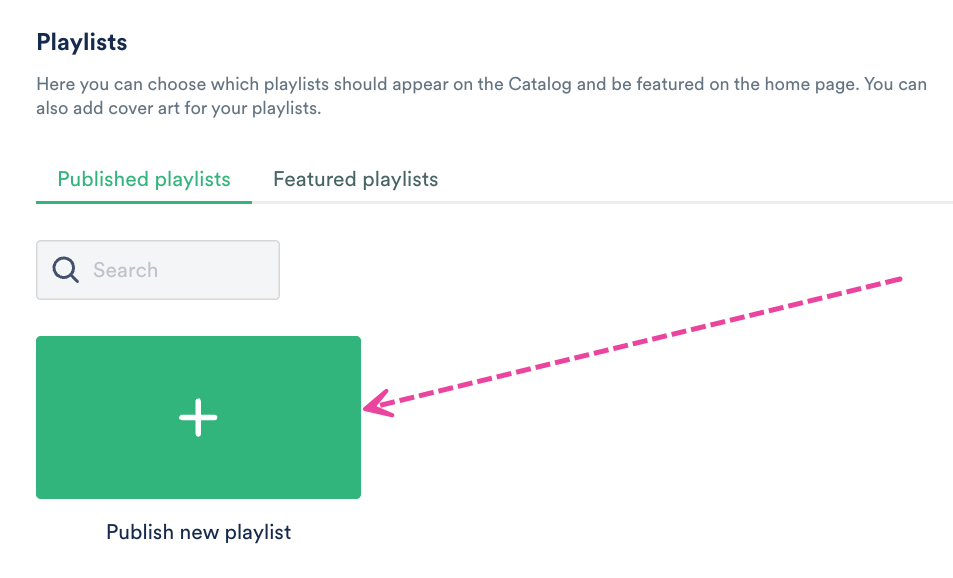Screen dimensions: 953x578
Task: Click the Search placeholder text
Action: pos(126,270)
